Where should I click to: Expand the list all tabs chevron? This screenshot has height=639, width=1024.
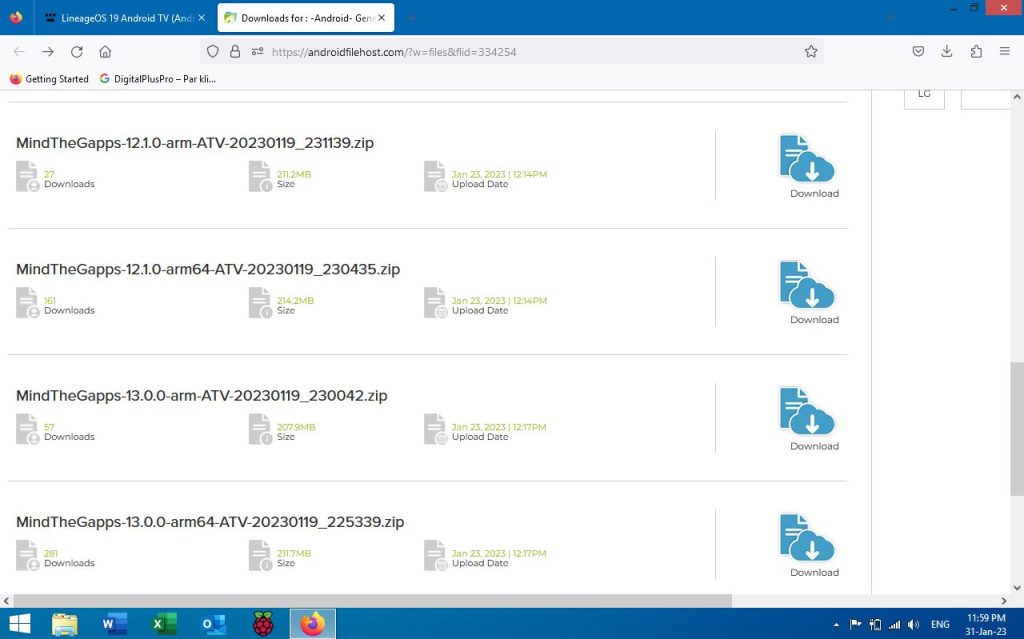[890, 17]
